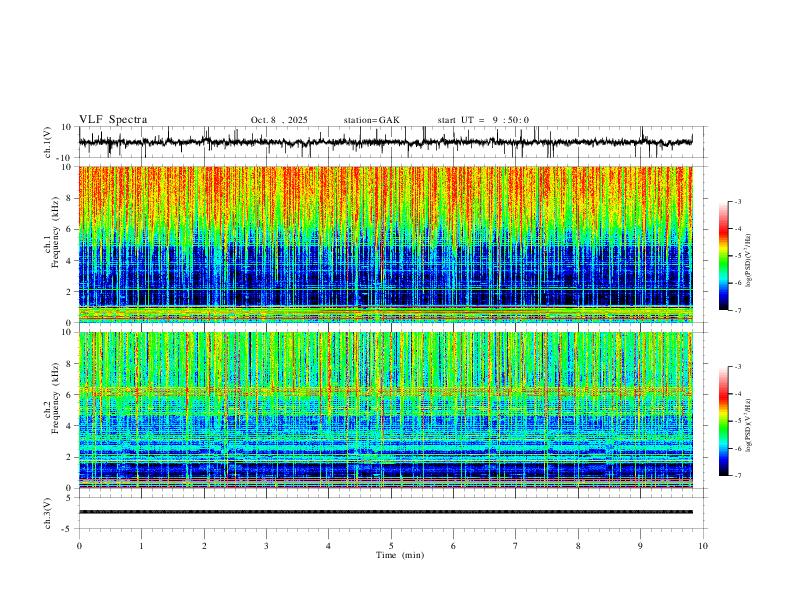Viewport: 792px width, 612px height.
Task: Click the "Time (min)" axis label
Action: point(400,555)
